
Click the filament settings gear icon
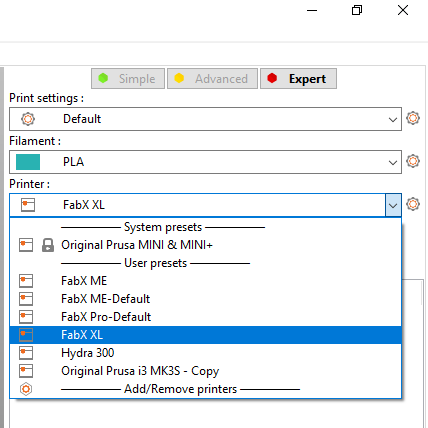pyautogui.click(x=413, y=161)
